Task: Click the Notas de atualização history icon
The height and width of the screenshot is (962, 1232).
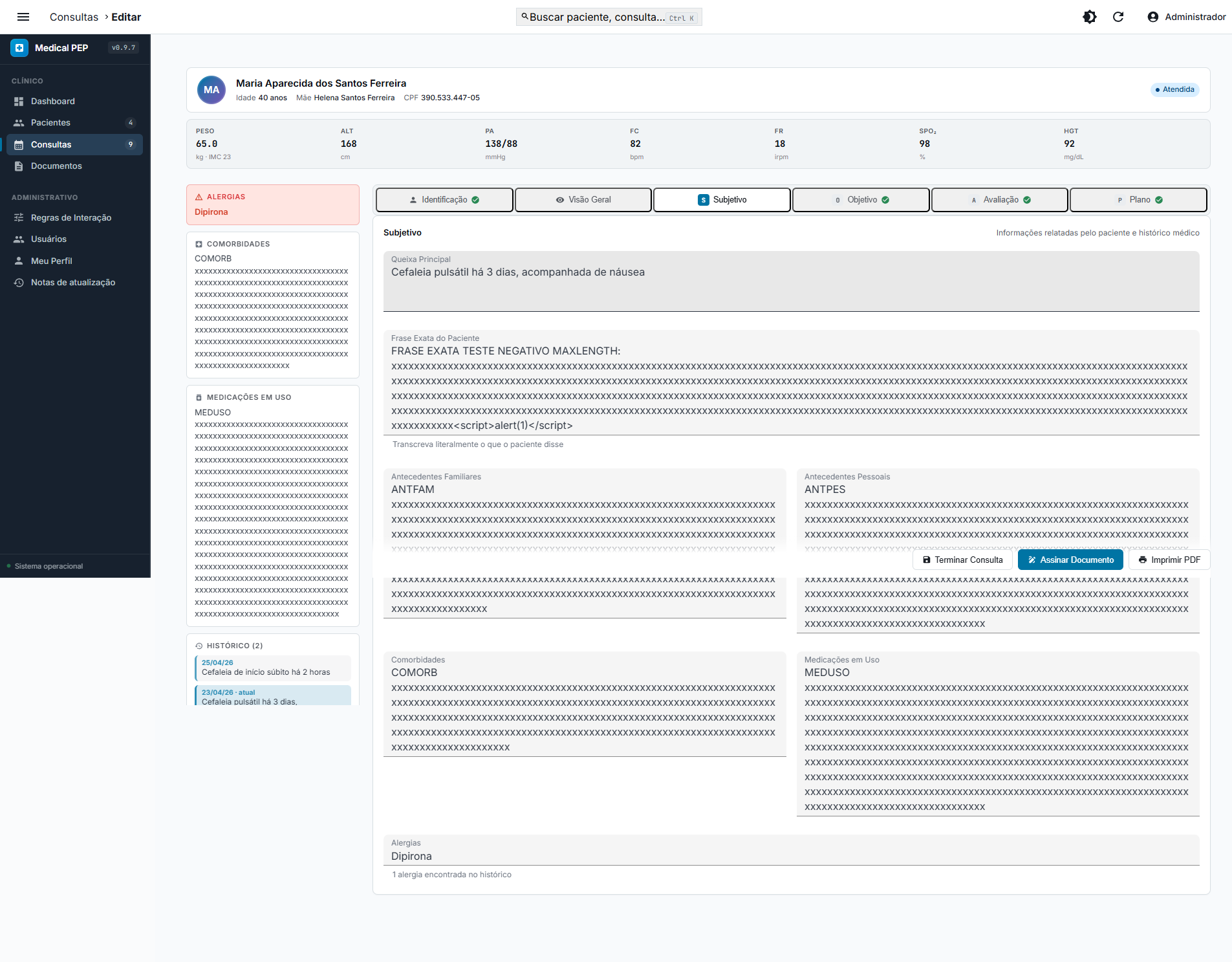Action: pos(19,283)
